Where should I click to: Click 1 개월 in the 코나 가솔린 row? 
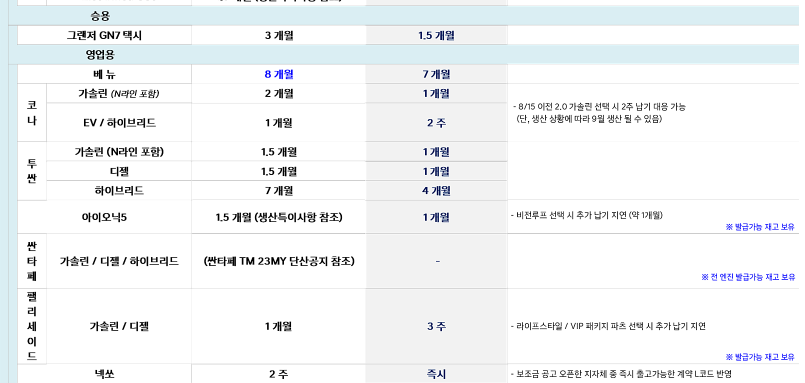pyautogui.click(x=436, y=93)
